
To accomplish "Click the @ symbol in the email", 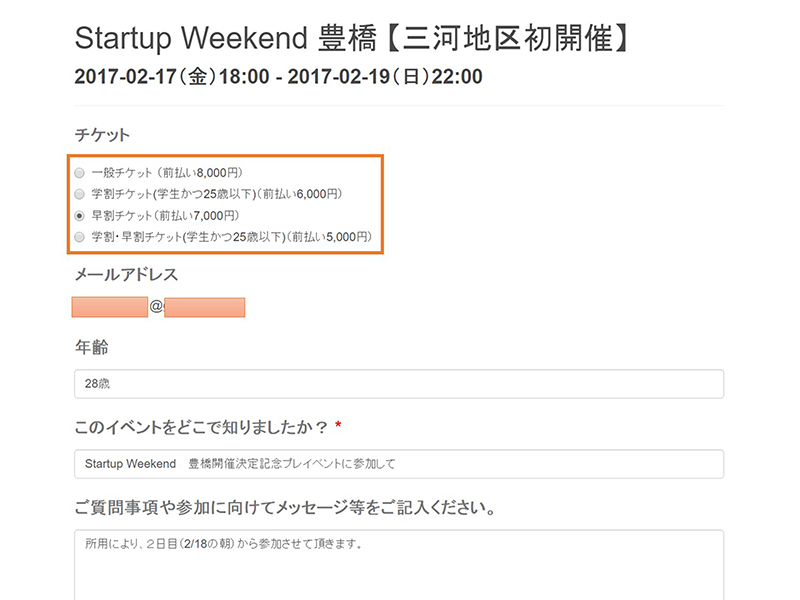I will pyautogui.click(x=156, y=307).
